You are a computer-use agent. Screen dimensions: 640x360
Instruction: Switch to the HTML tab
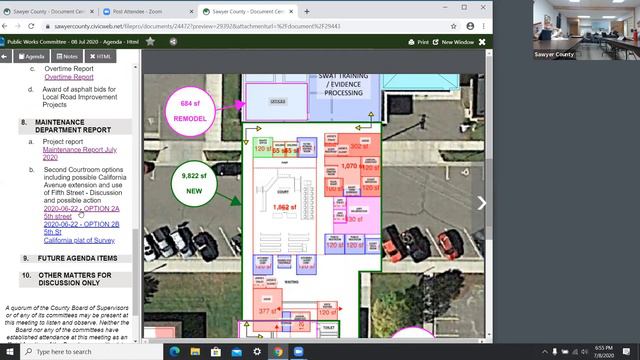pyautogui.click(x=100, y=56)
